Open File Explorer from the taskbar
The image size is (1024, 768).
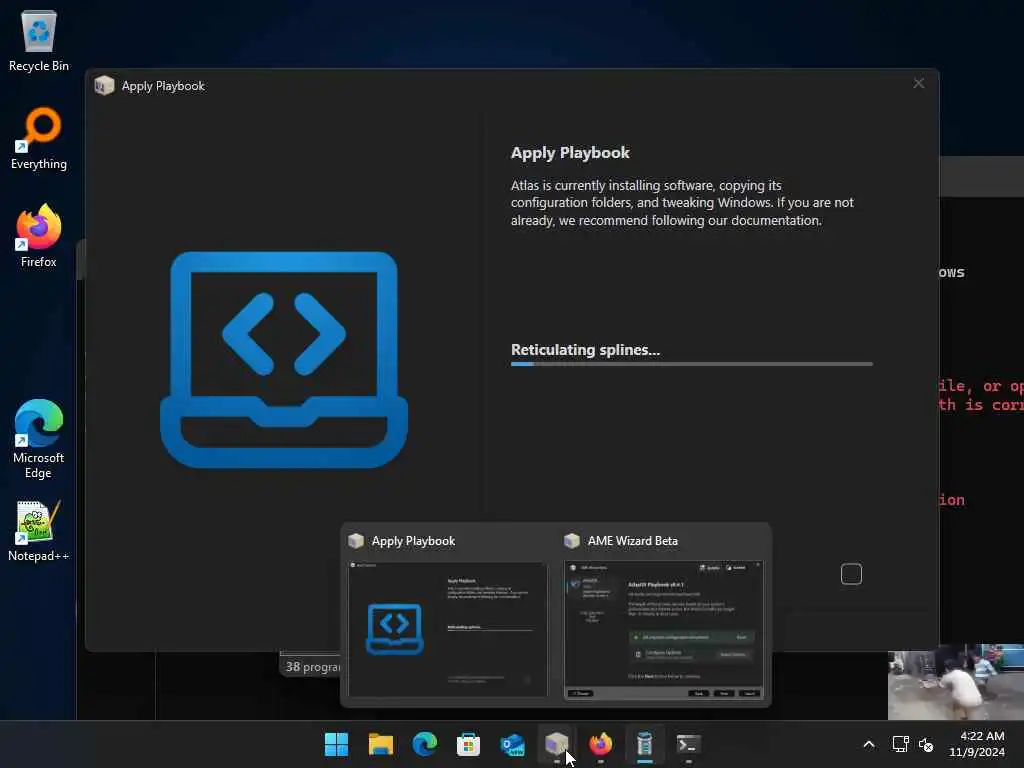(x=381, y=744)
